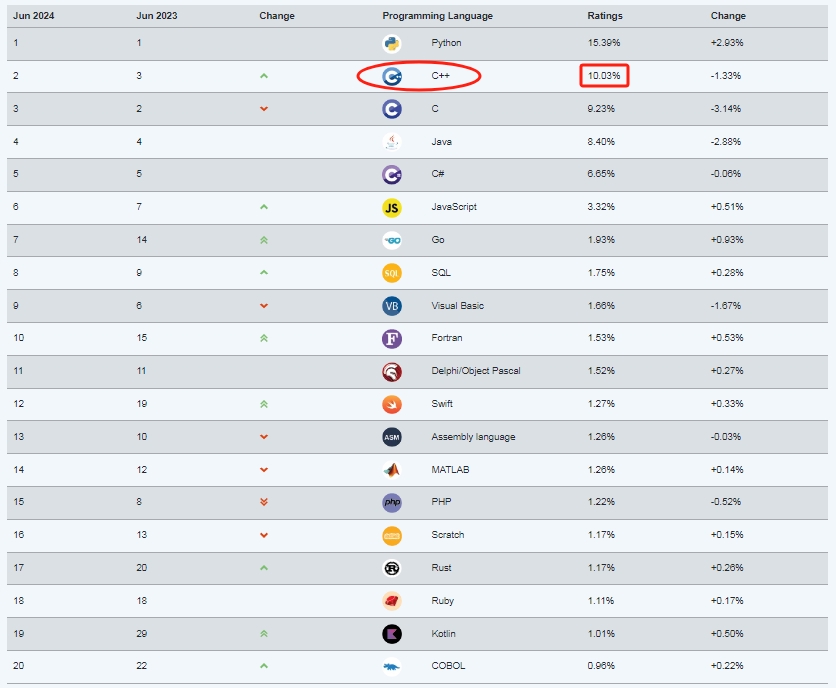Click the Programming Language column header
The height and width of the screenshot is (688, 836).
coord(437,16)
